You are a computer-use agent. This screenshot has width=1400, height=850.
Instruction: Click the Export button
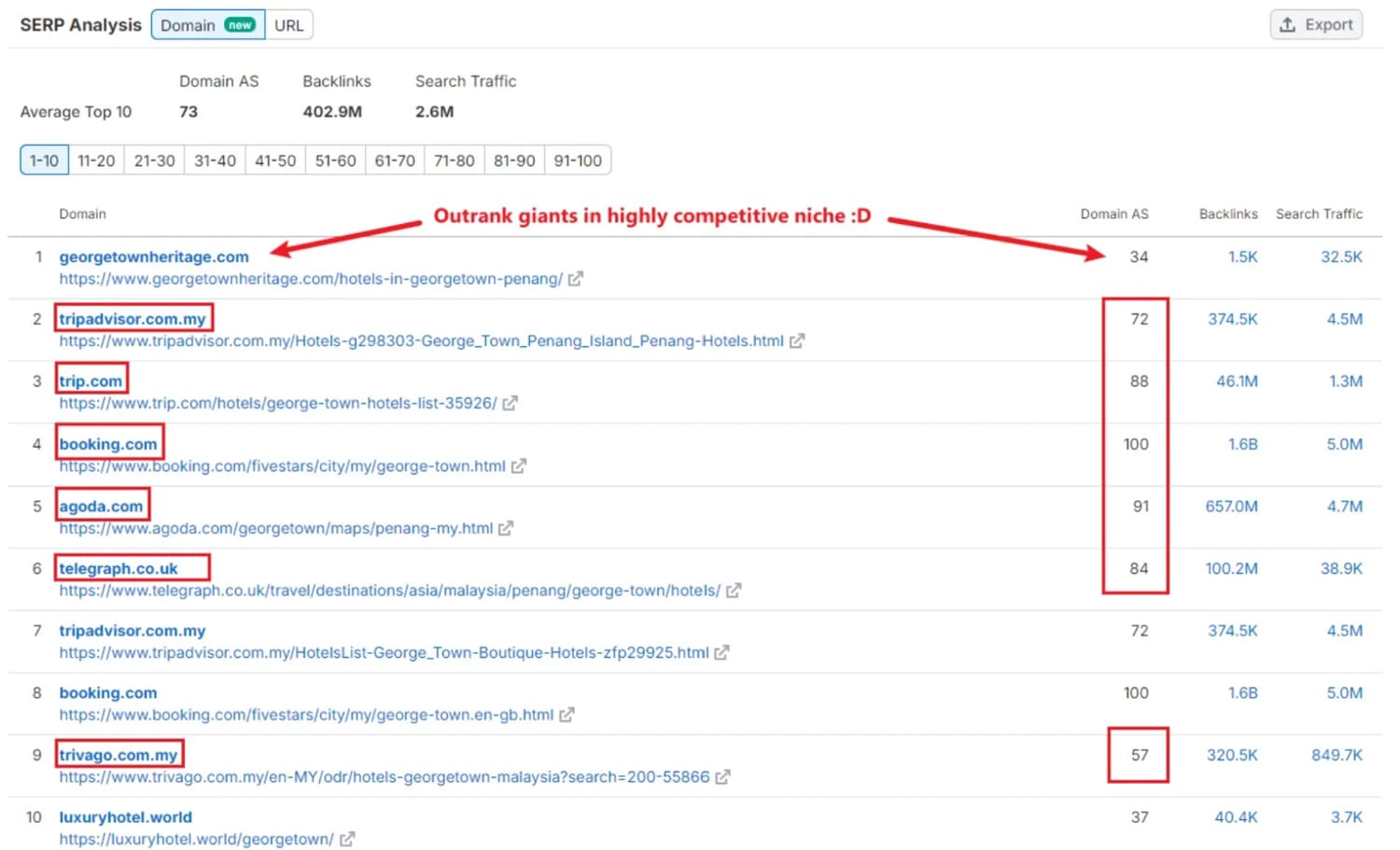point(1316,25)
